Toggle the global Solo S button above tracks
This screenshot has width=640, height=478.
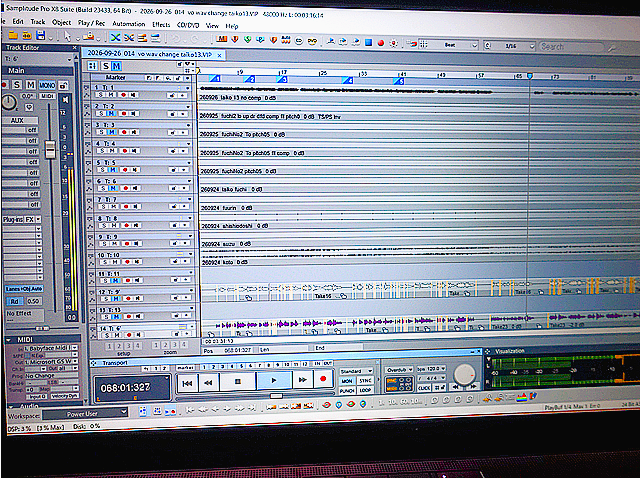(x=106, y=66)
